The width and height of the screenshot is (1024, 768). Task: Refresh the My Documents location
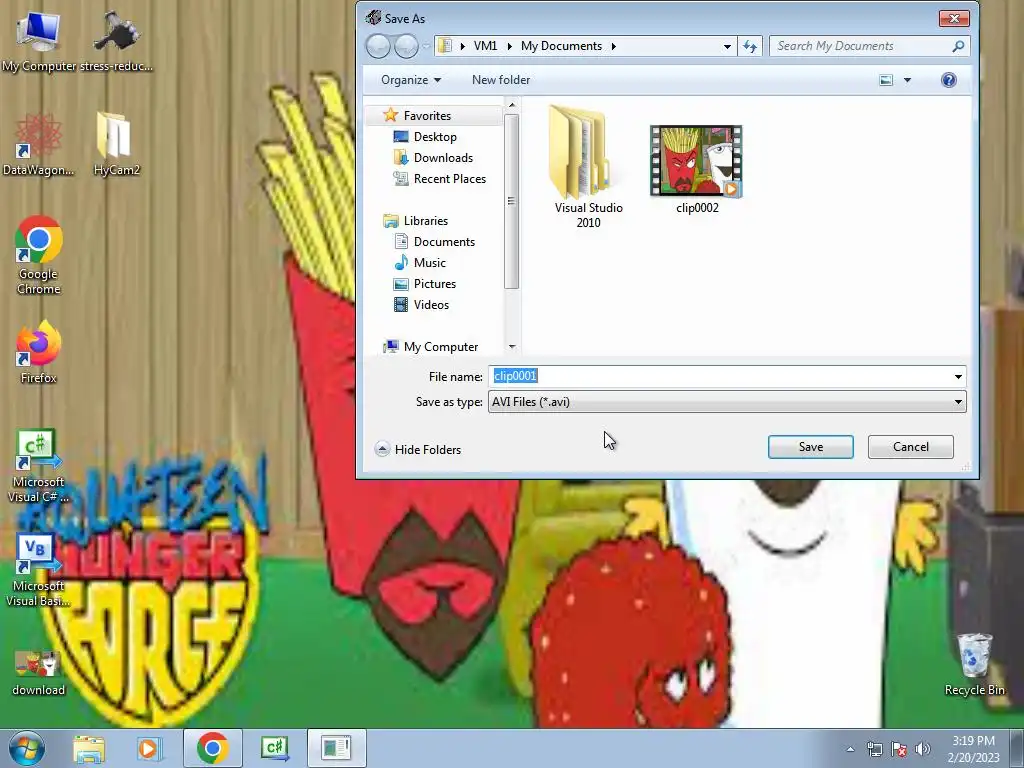pyautogui.click(x=750, y=46)
